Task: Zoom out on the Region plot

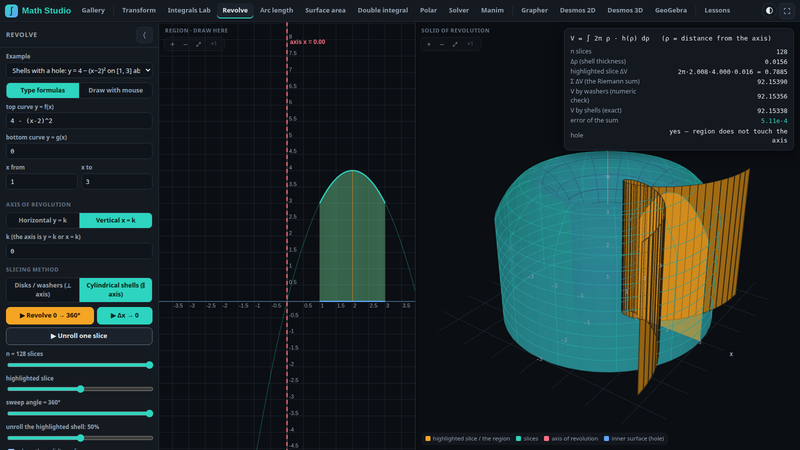Action: (185, 44)
